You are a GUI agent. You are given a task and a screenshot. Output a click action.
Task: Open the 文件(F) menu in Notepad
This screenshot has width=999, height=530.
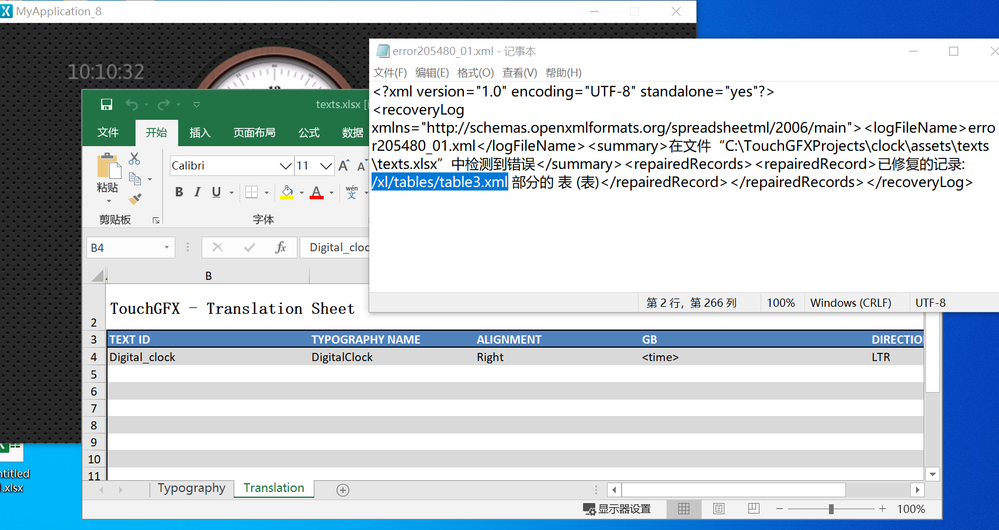coord(390,73)
